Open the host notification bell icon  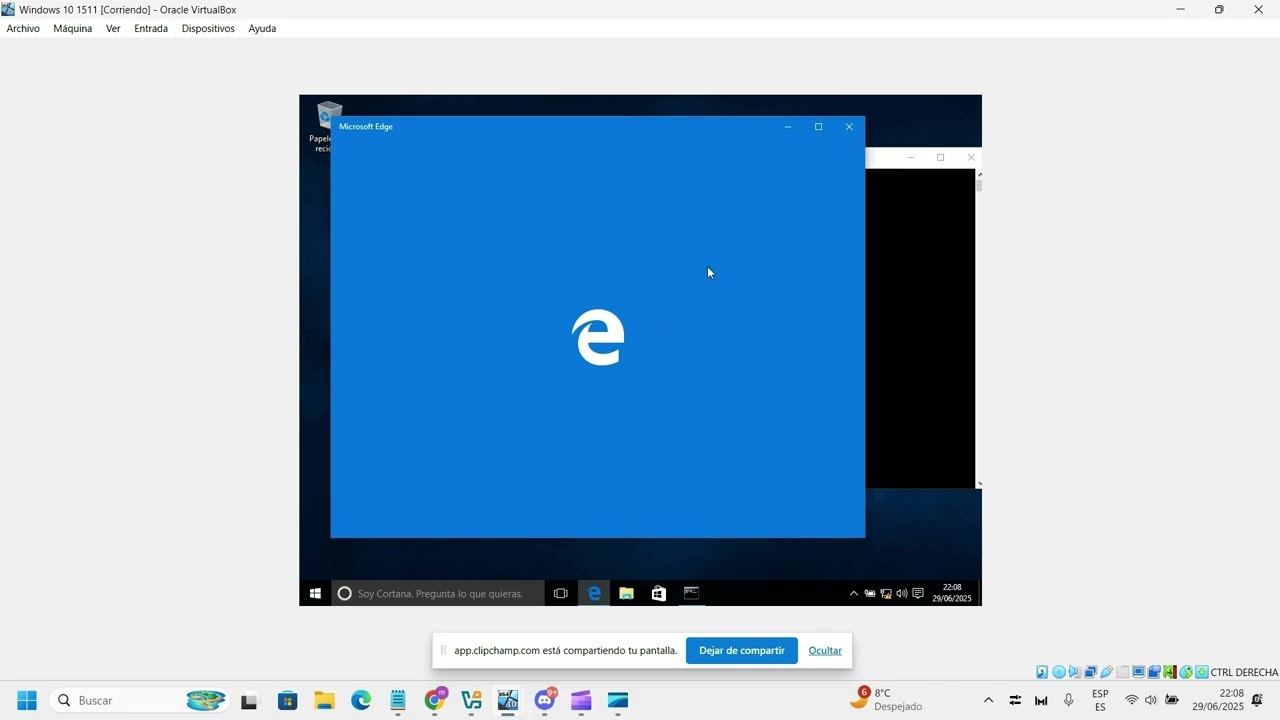(1258, 700)
